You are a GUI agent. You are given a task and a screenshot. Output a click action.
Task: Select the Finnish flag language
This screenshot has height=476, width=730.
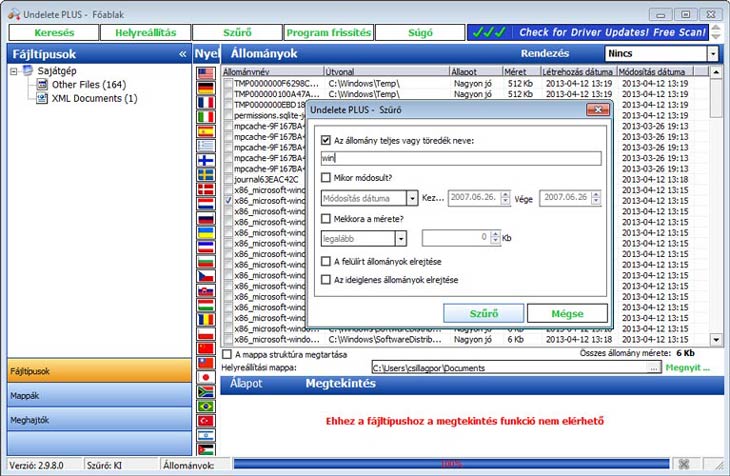[x=206, y=160]
